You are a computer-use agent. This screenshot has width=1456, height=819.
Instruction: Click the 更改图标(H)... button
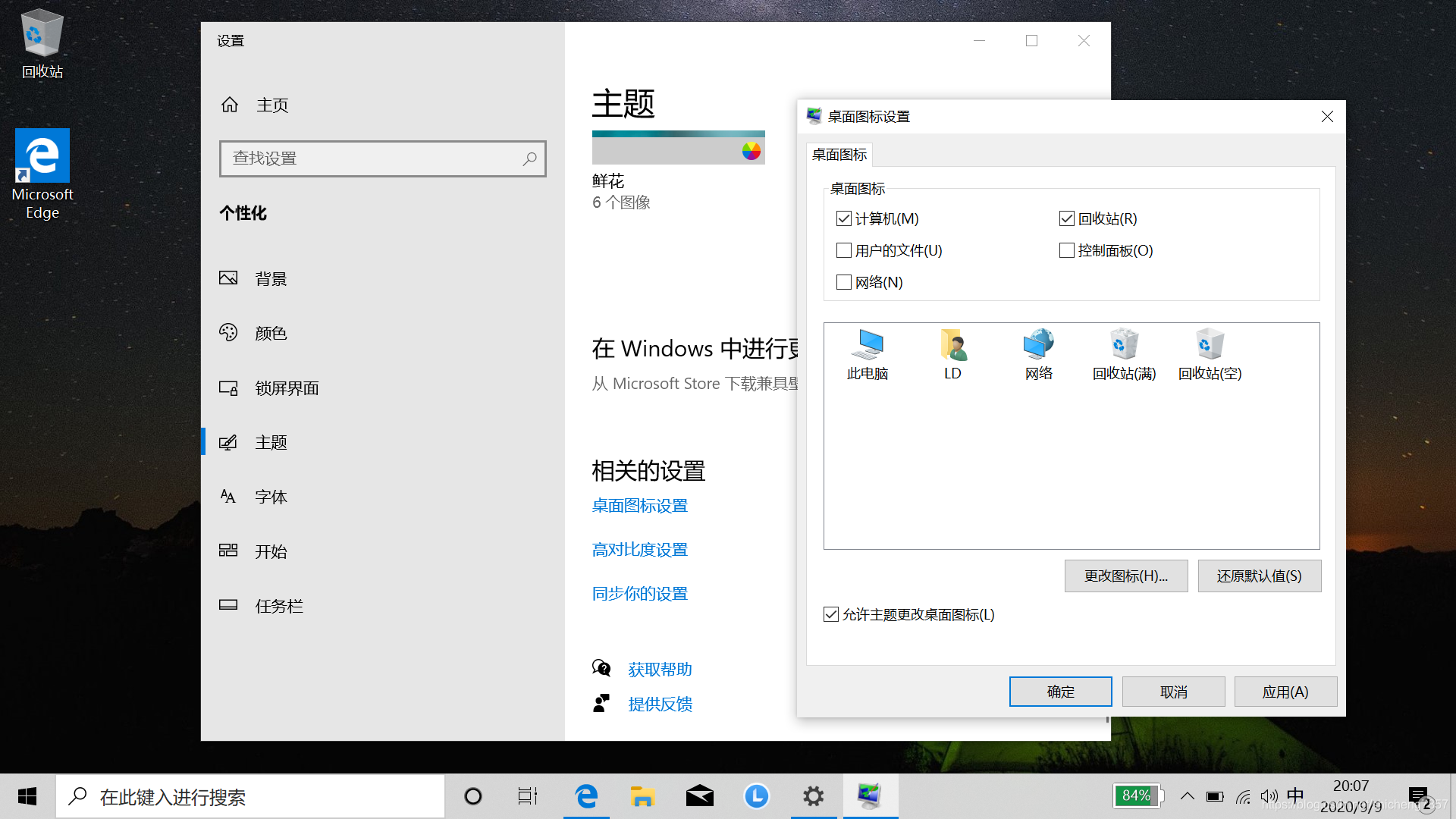tap(1125, 576)
